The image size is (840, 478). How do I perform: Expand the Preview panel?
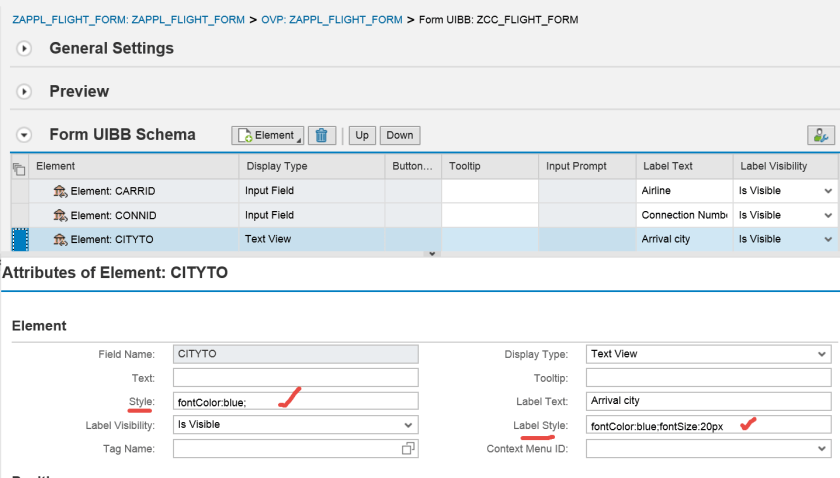point(25,92)
